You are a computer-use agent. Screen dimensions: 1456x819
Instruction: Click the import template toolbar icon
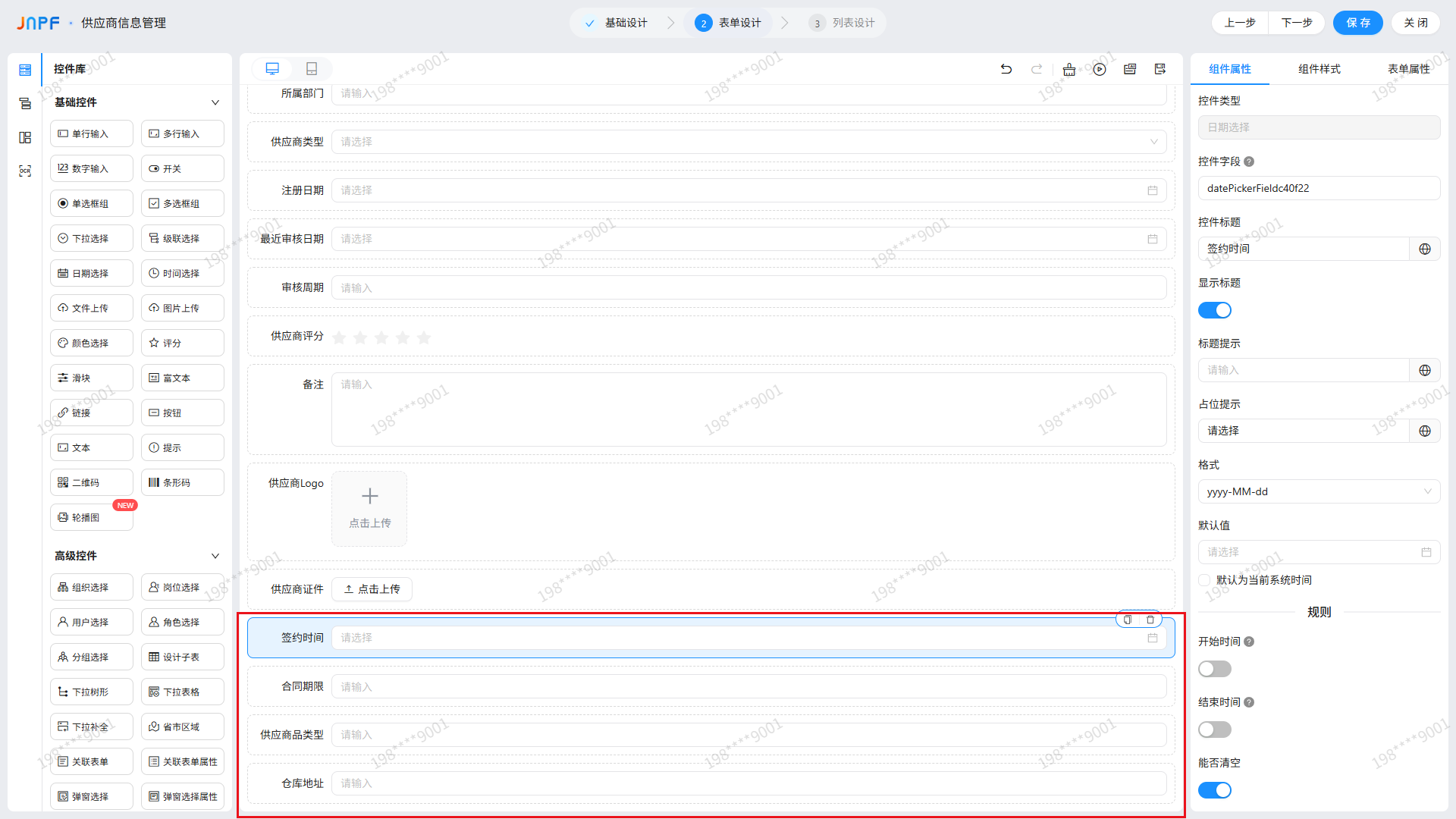pyautogui.click(x=1130, y=69)
